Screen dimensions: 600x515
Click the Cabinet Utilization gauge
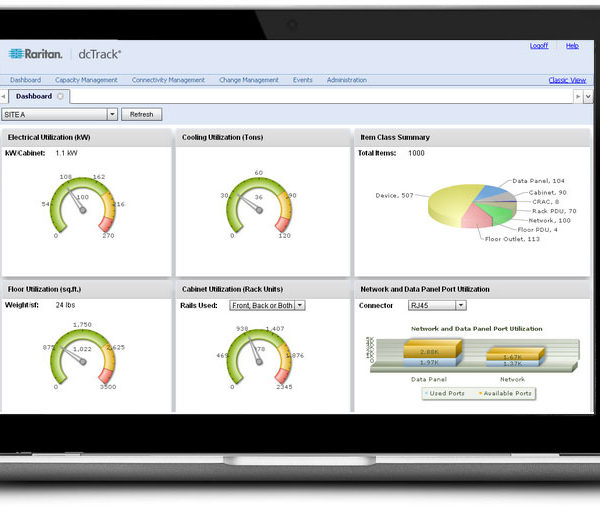point(259,357)
